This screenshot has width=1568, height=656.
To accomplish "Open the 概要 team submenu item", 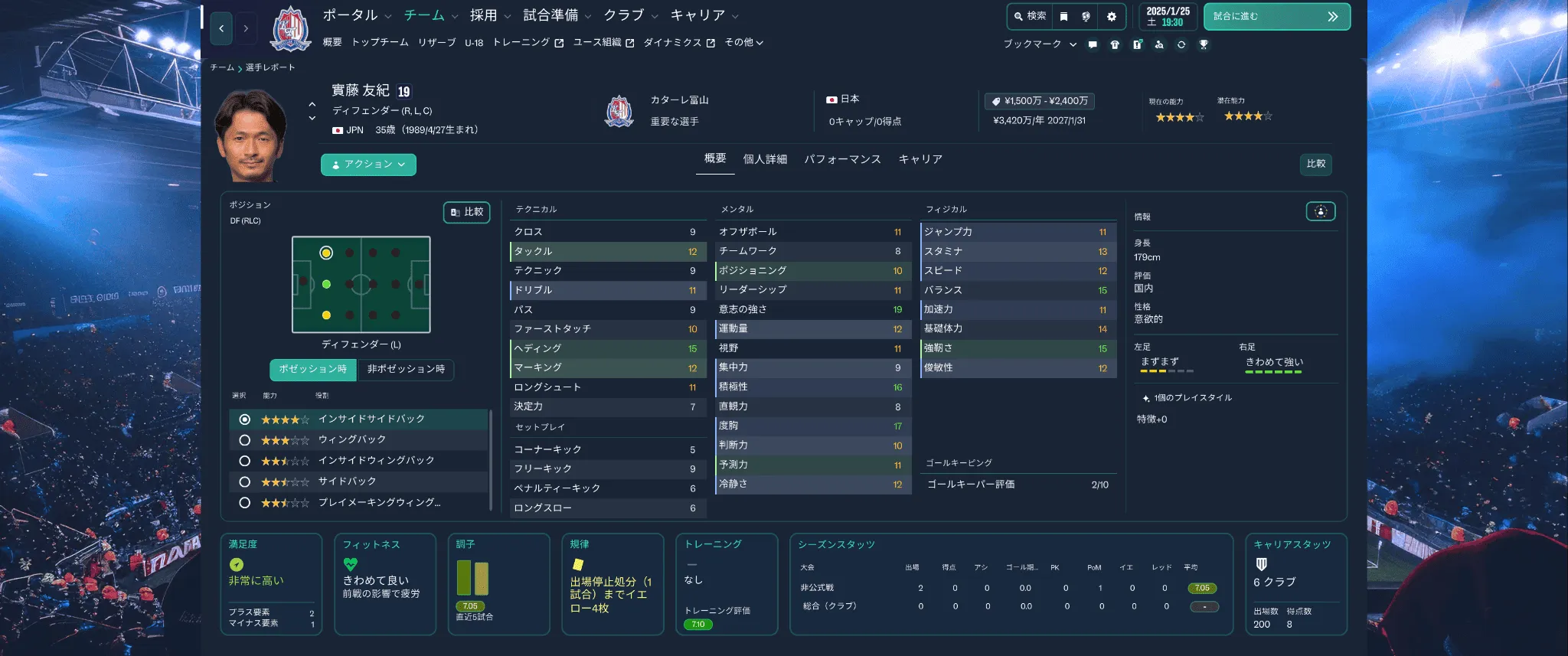I will [x=332, y=43].
